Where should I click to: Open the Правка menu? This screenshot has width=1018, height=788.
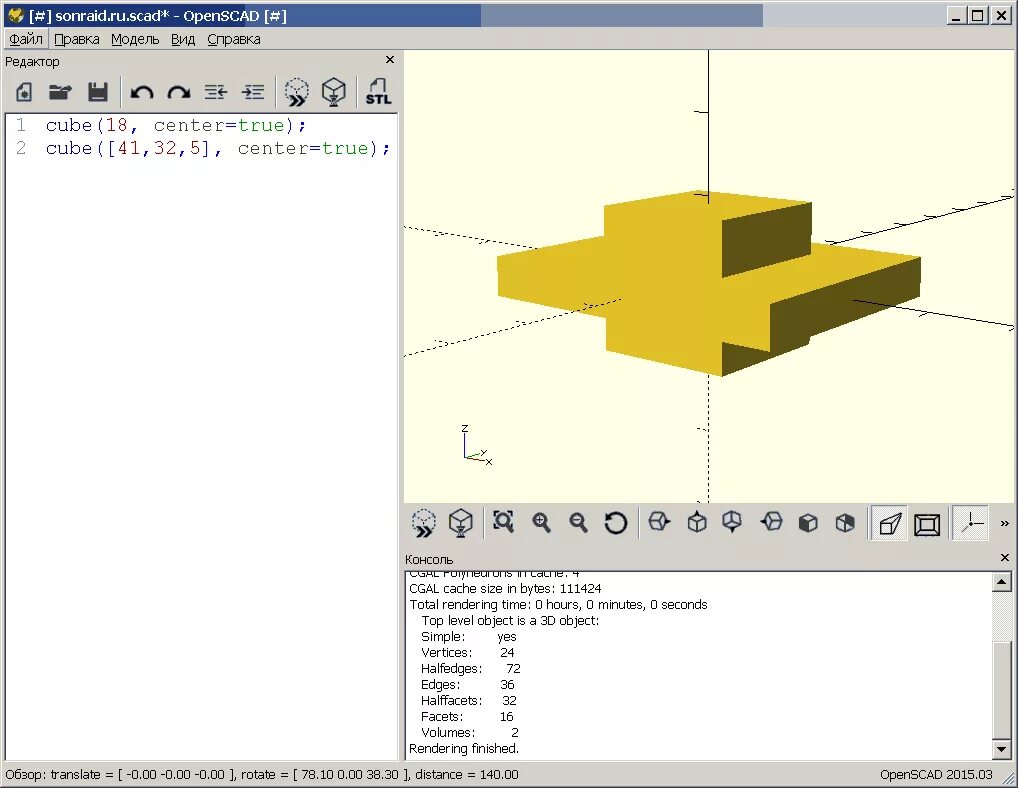pos(77,39)
